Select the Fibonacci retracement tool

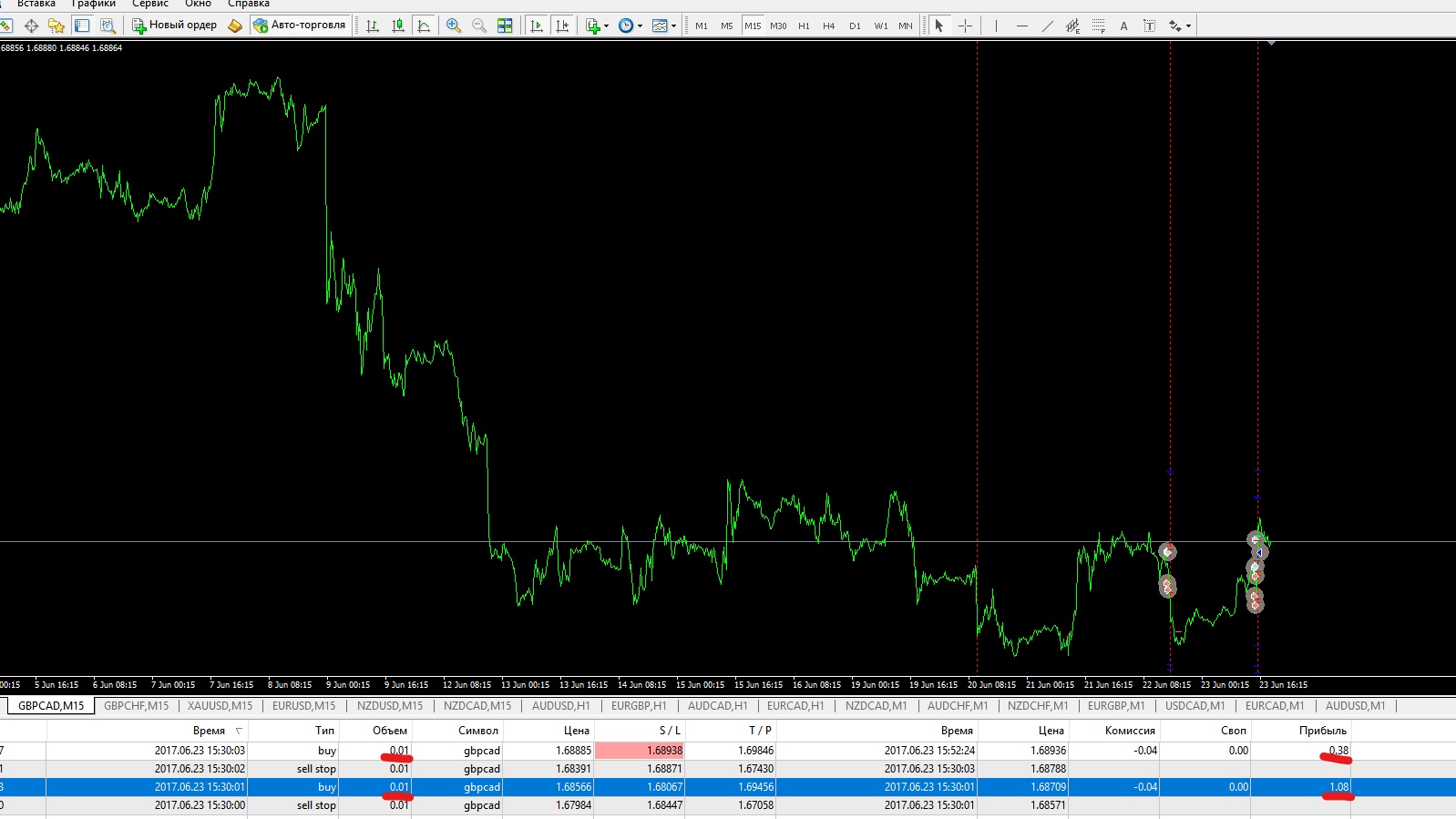click(1099, 26)
